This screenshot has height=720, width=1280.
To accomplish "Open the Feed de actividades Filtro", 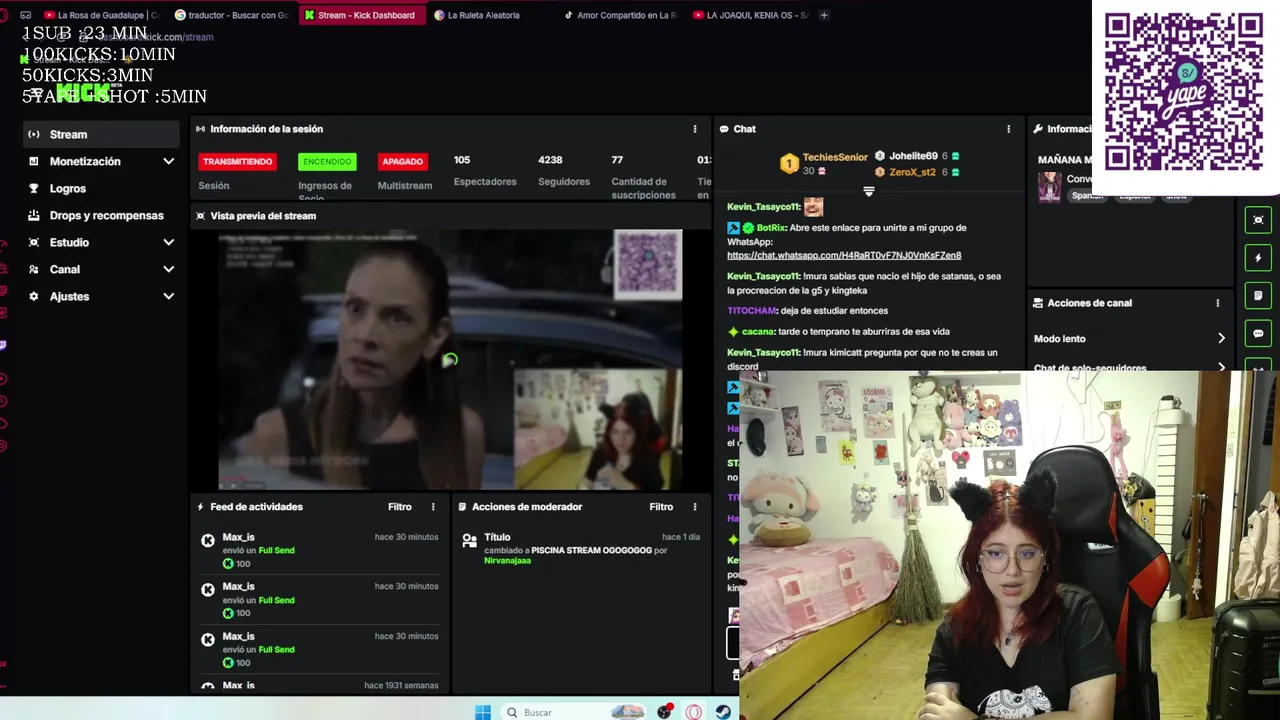I will (400, 507).
